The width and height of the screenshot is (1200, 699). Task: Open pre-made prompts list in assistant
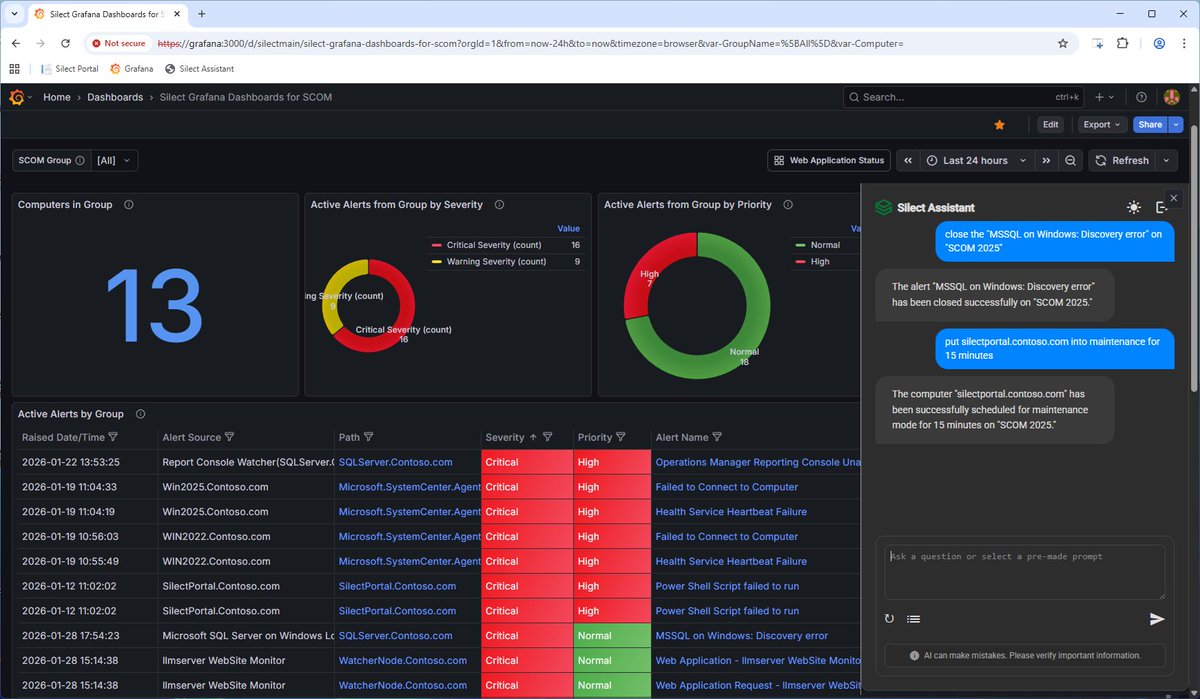[x=913, y=619]
